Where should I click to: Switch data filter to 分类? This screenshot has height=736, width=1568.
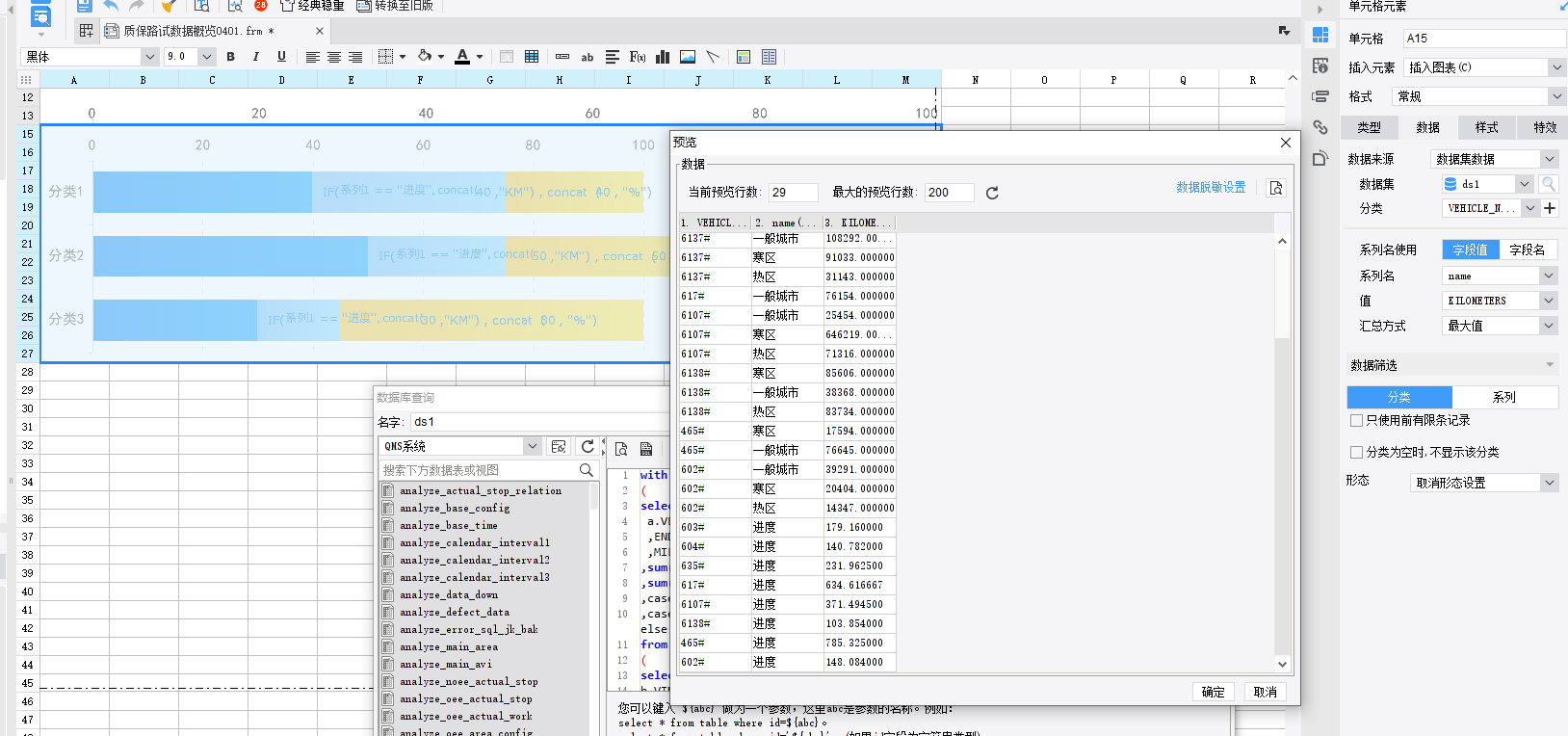point(1399,397)
